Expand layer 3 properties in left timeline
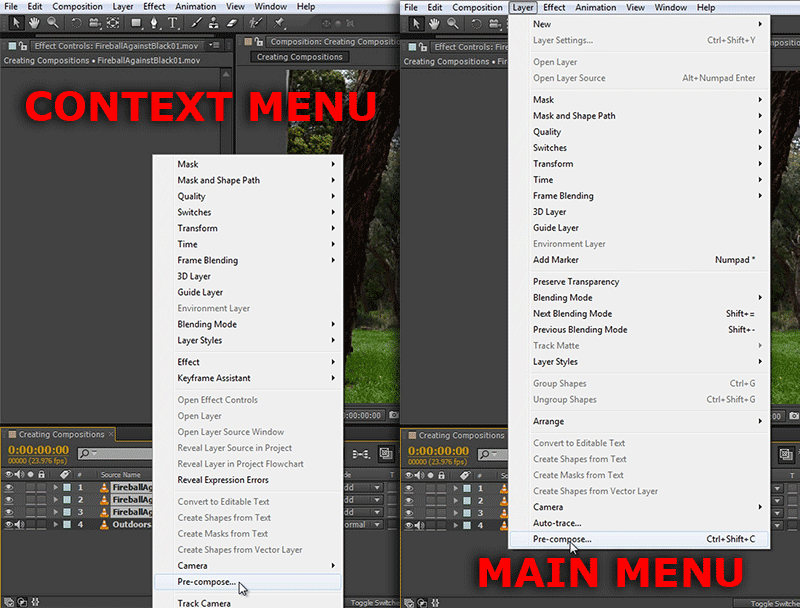Image resolution: width=800 pixels, height=608 pixels. coord(56,512)
